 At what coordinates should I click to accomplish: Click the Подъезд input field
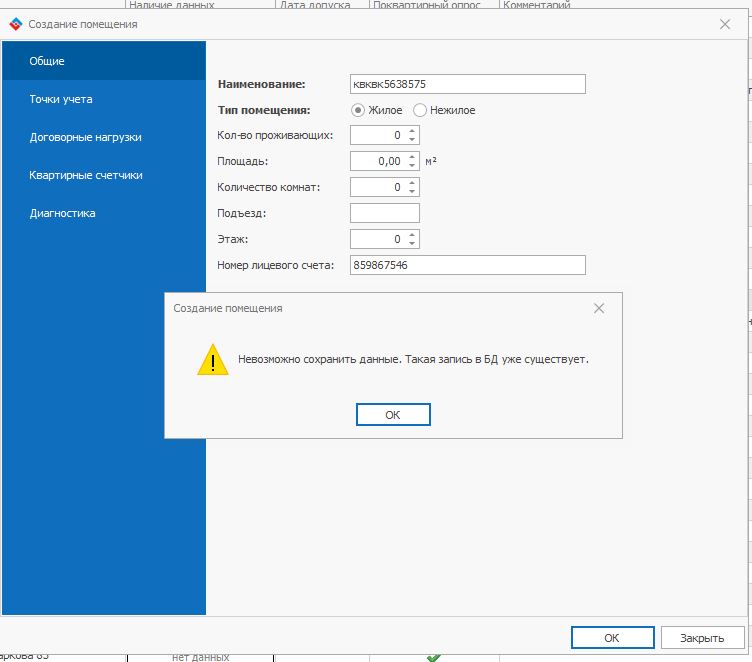pos(385,213)
